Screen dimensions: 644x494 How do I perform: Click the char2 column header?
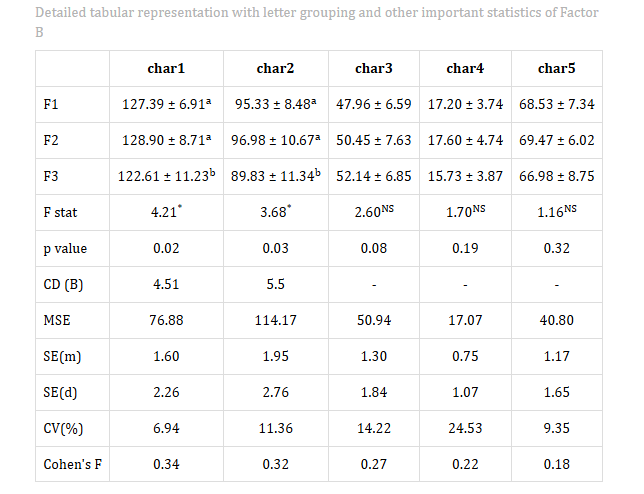tap(275, 68)
